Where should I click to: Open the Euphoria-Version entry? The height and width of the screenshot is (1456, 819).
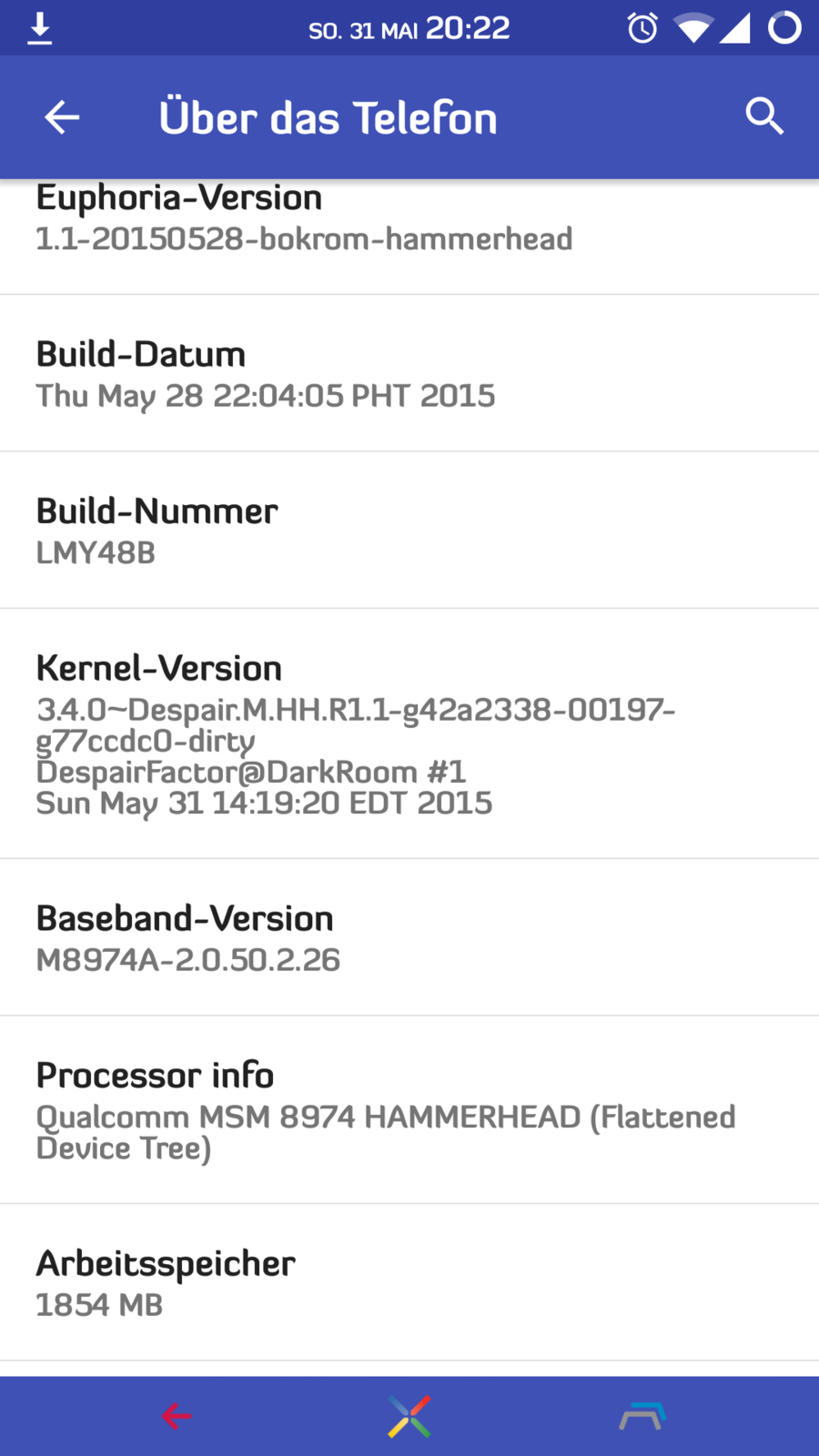pyautogui.click(x=409, y=219)
